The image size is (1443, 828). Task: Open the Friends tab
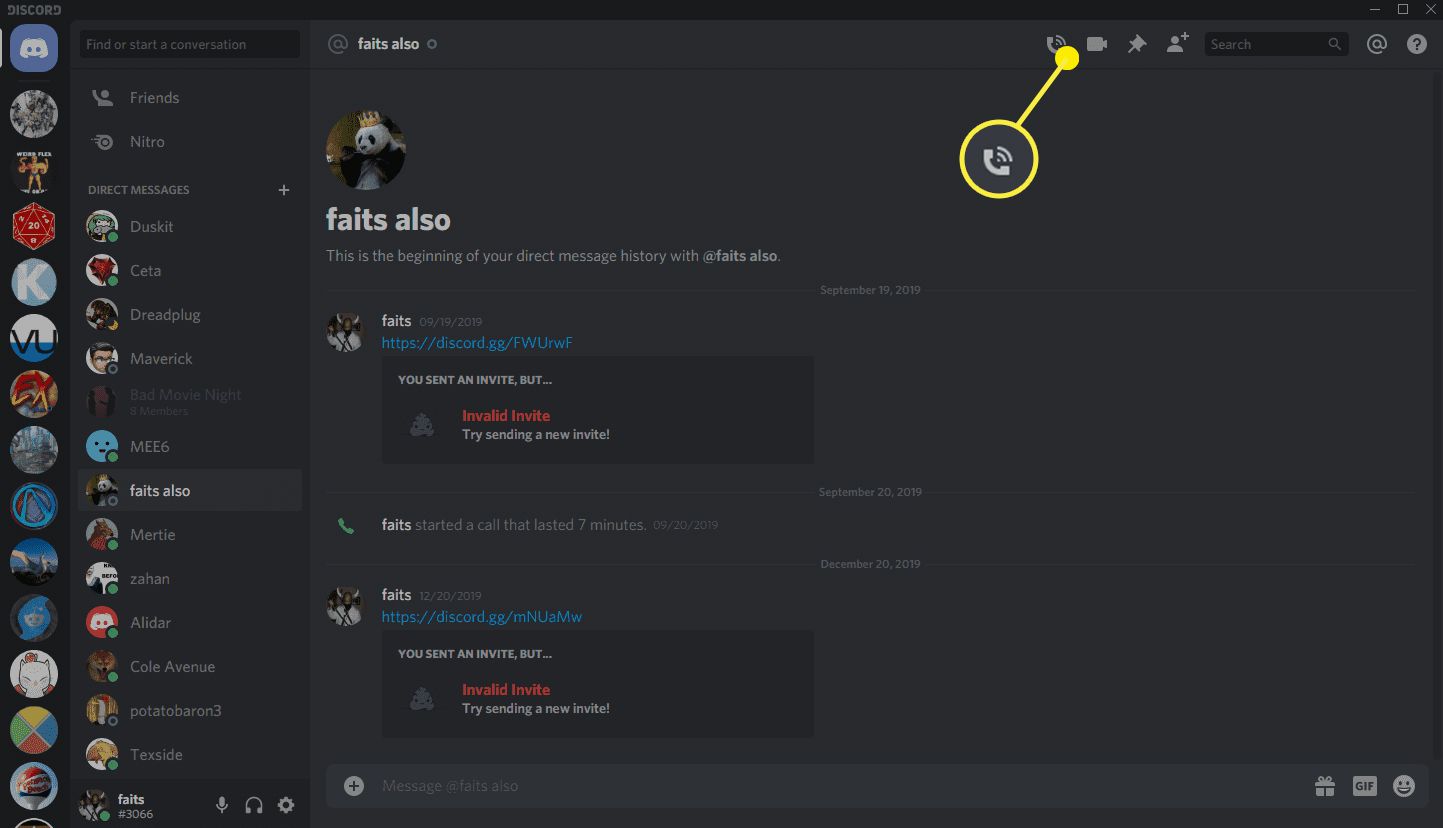(154, 97)
